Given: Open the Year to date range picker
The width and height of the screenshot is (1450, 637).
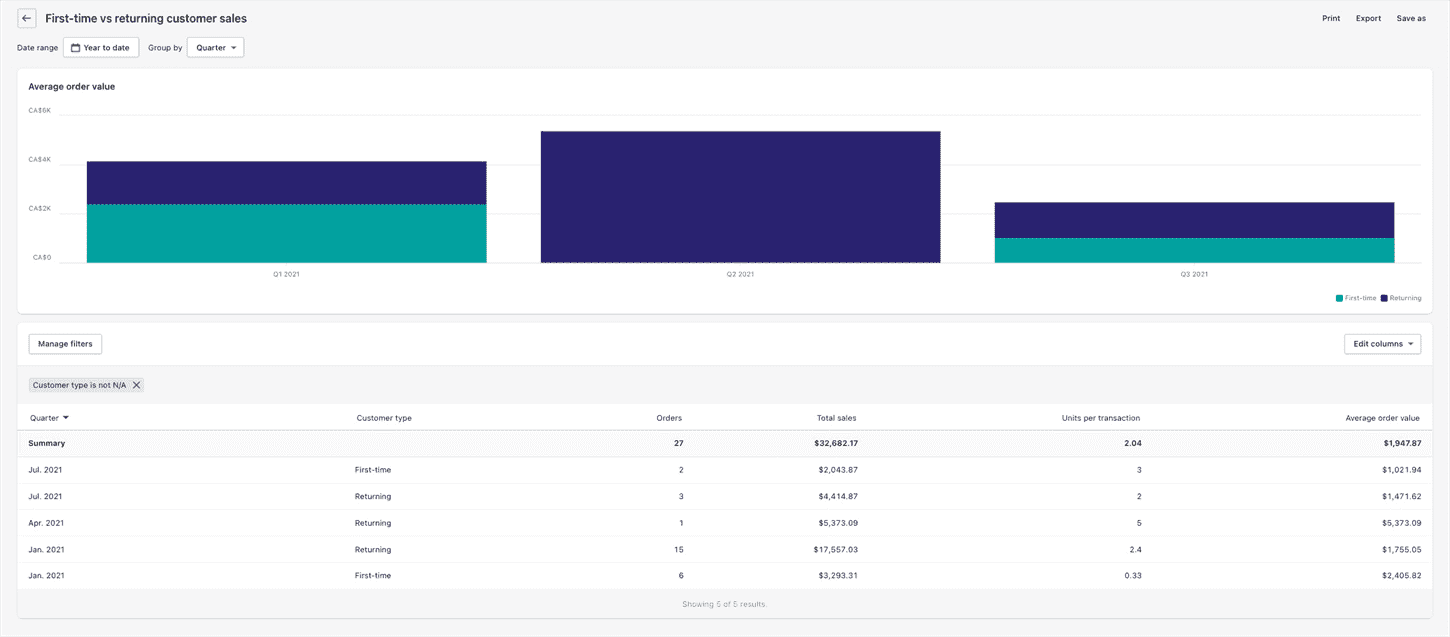Looking at the screenshot, I should (101, 48).
